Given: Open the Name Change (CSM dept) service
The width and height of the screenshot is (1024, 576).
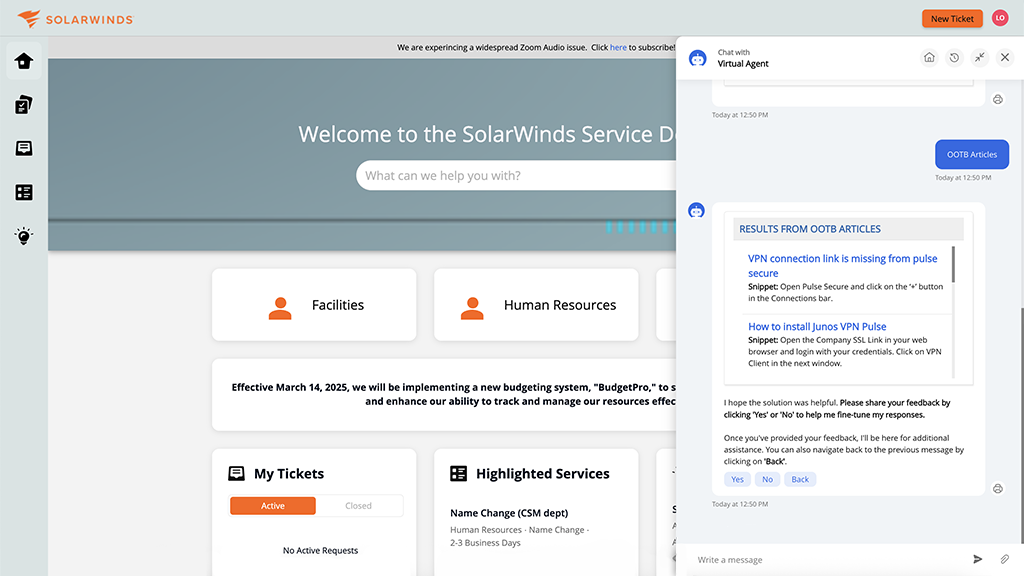Looking at the screenshot, I should 509,513.
